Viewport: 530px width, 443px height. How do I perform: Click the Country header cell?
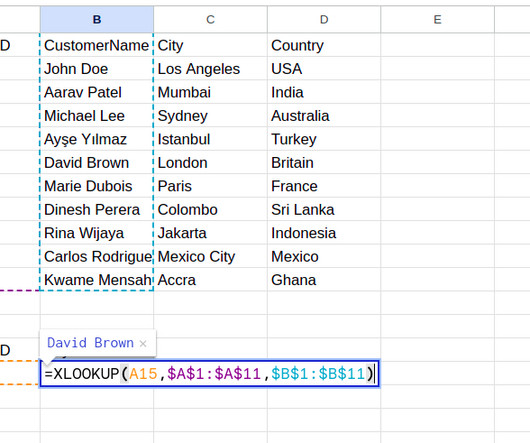(324, 45)
